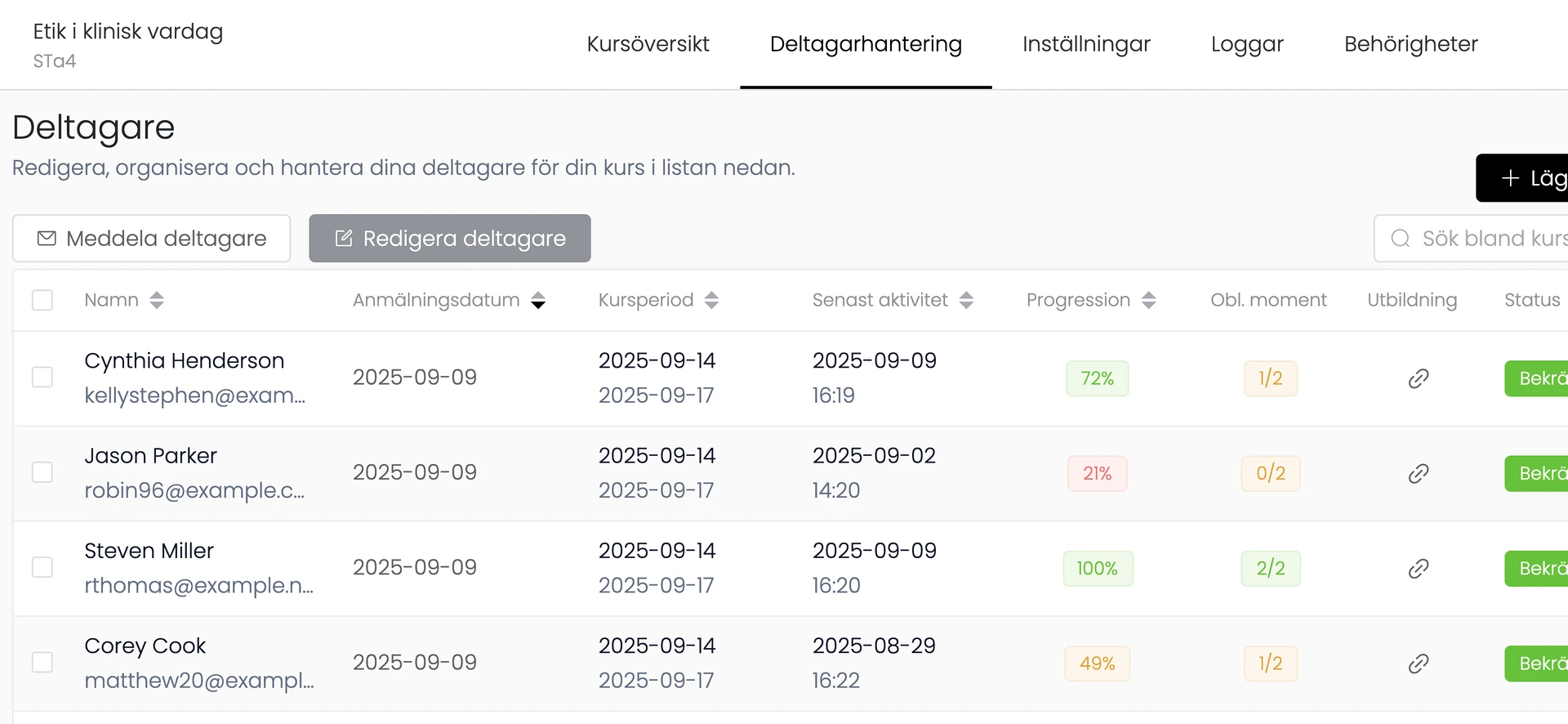1568x724 pixels.
Task: Click the plus icon on the black button
Action: click(1510, 178)
